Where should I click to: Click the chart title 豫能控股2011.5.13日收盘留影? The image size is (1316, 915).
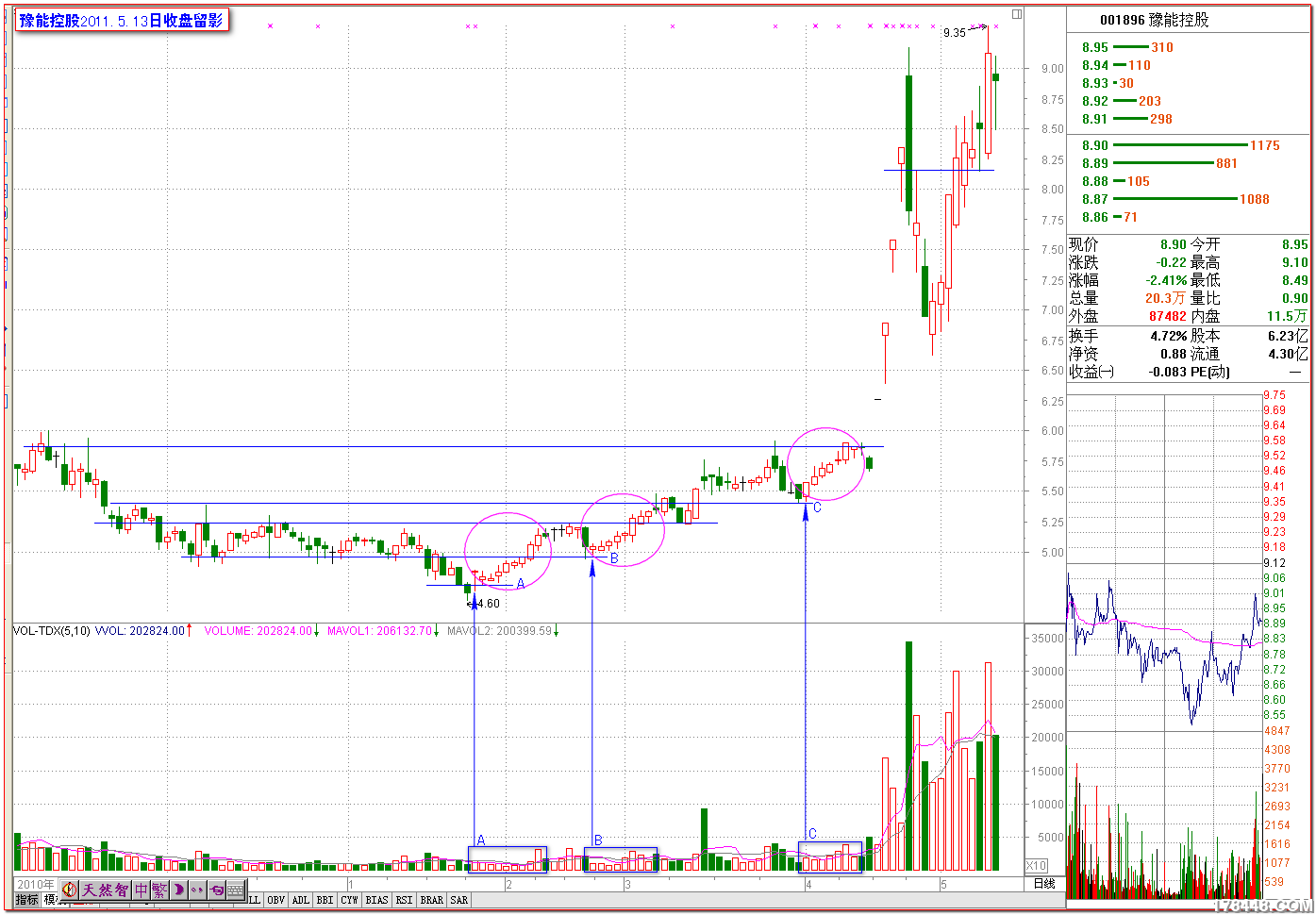click(122, 20)
